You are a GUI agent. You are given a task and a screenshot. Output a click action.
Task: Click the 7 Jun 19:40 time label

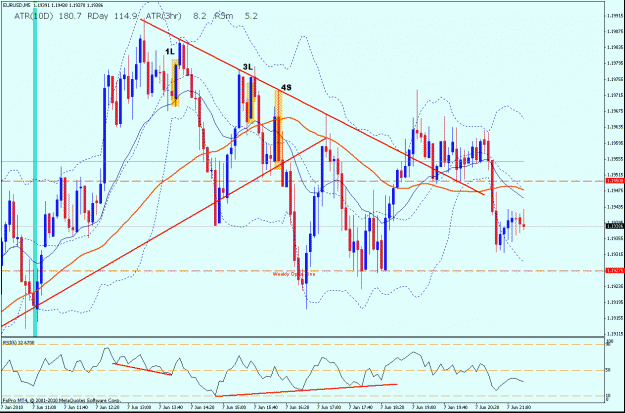tap(455, 408)
